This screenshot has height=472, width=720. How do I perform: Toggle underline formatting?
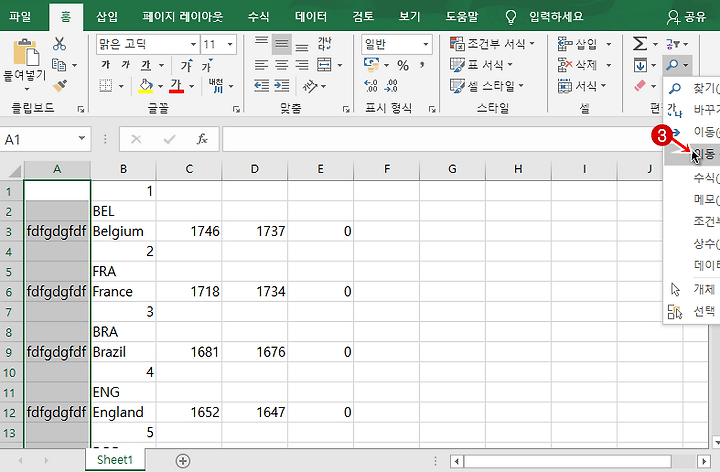146,65
